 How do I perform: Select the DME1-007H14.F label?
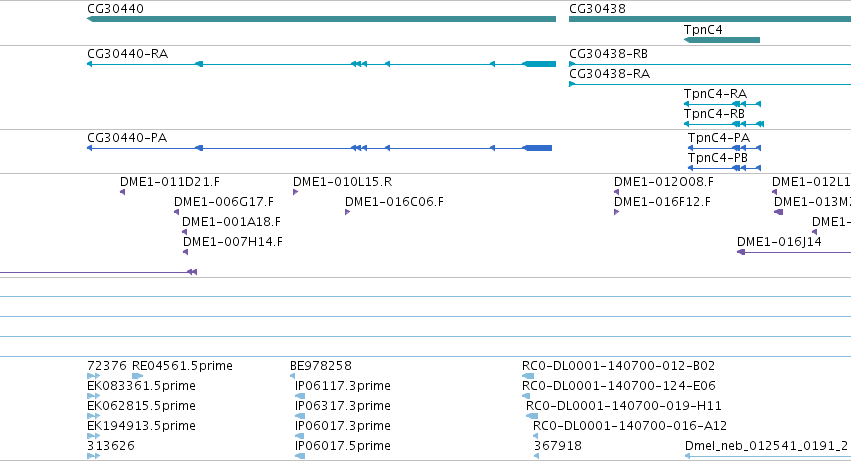[233, 242]
